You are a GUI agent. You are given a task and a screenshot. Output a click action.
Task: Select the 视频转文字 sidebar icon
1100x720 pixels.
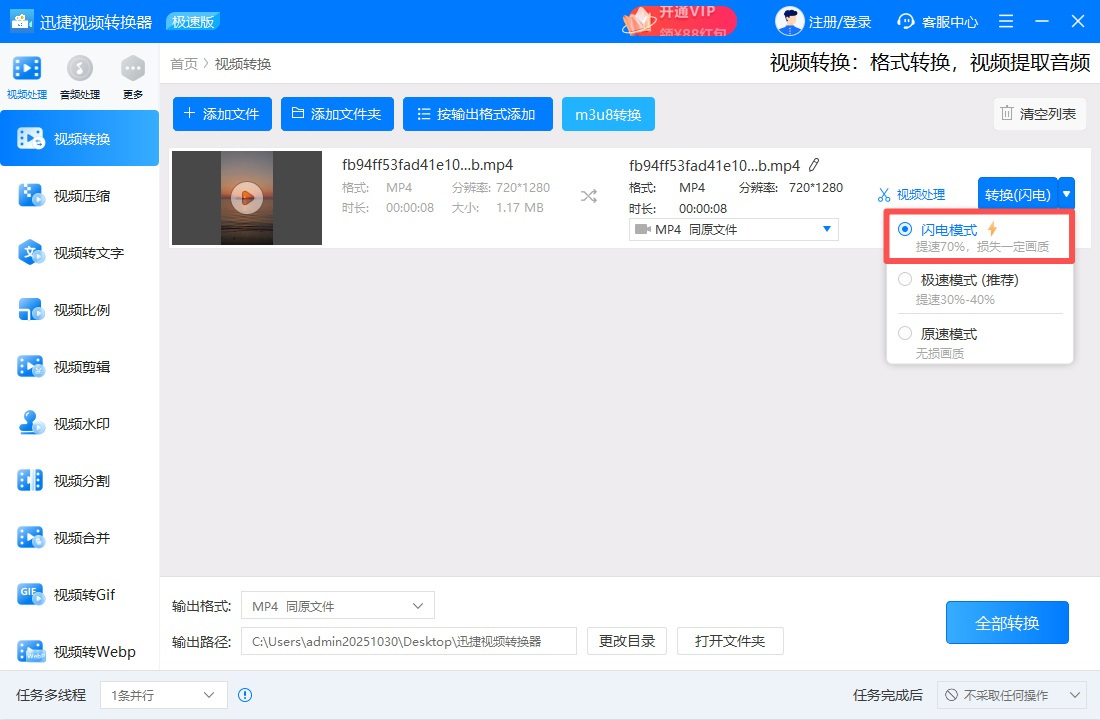tap(80, 252)
